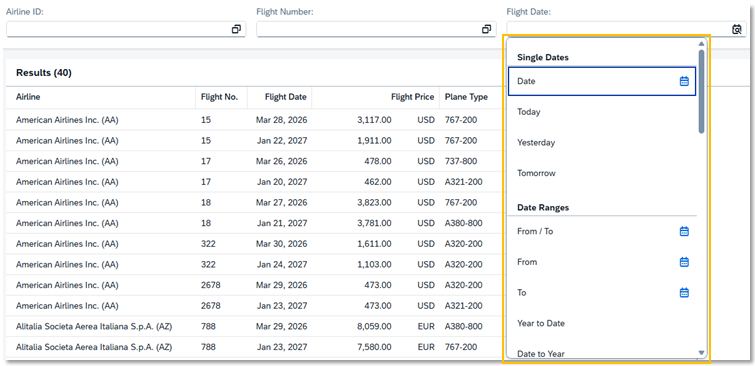Click scroll-up arrow in date options list

click(702, 43)
